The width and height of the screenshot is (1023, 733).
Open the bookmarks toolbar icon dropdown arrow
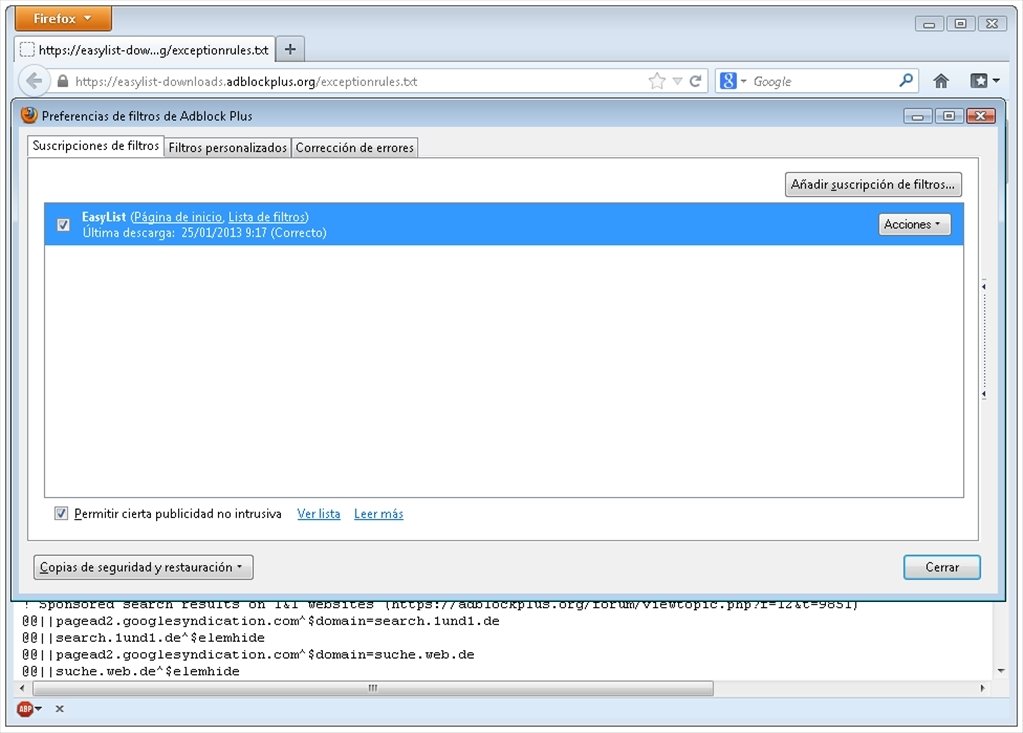[996, 81]
